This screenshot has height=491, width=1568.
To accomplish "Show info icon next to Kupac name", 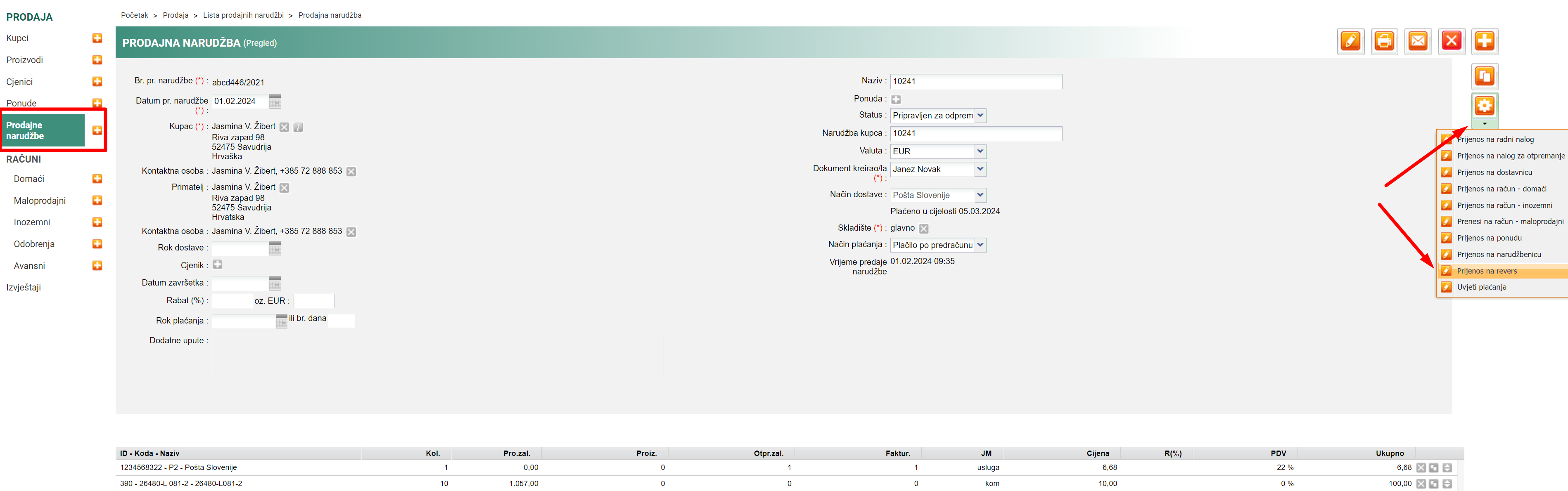I will [x=298, y=127].
